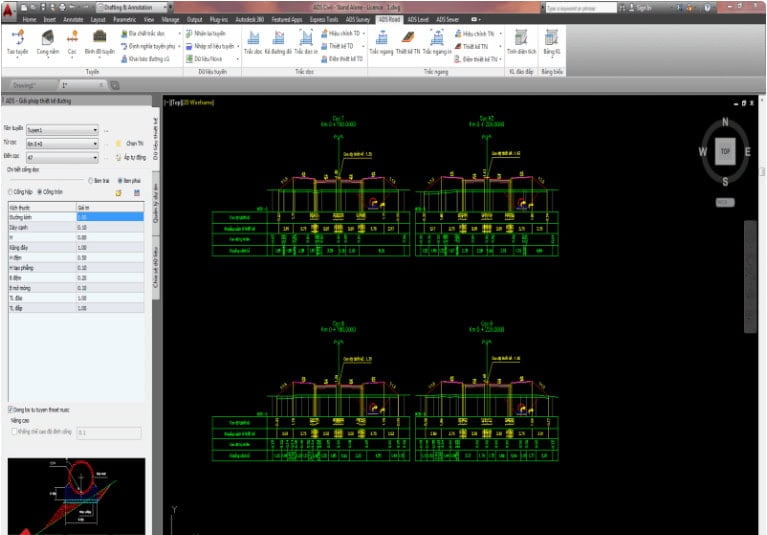This screenshot has height=535, width=767.
Task: Switch to the ADS Survey ribbon tab
Action: [x=357, y=19]
